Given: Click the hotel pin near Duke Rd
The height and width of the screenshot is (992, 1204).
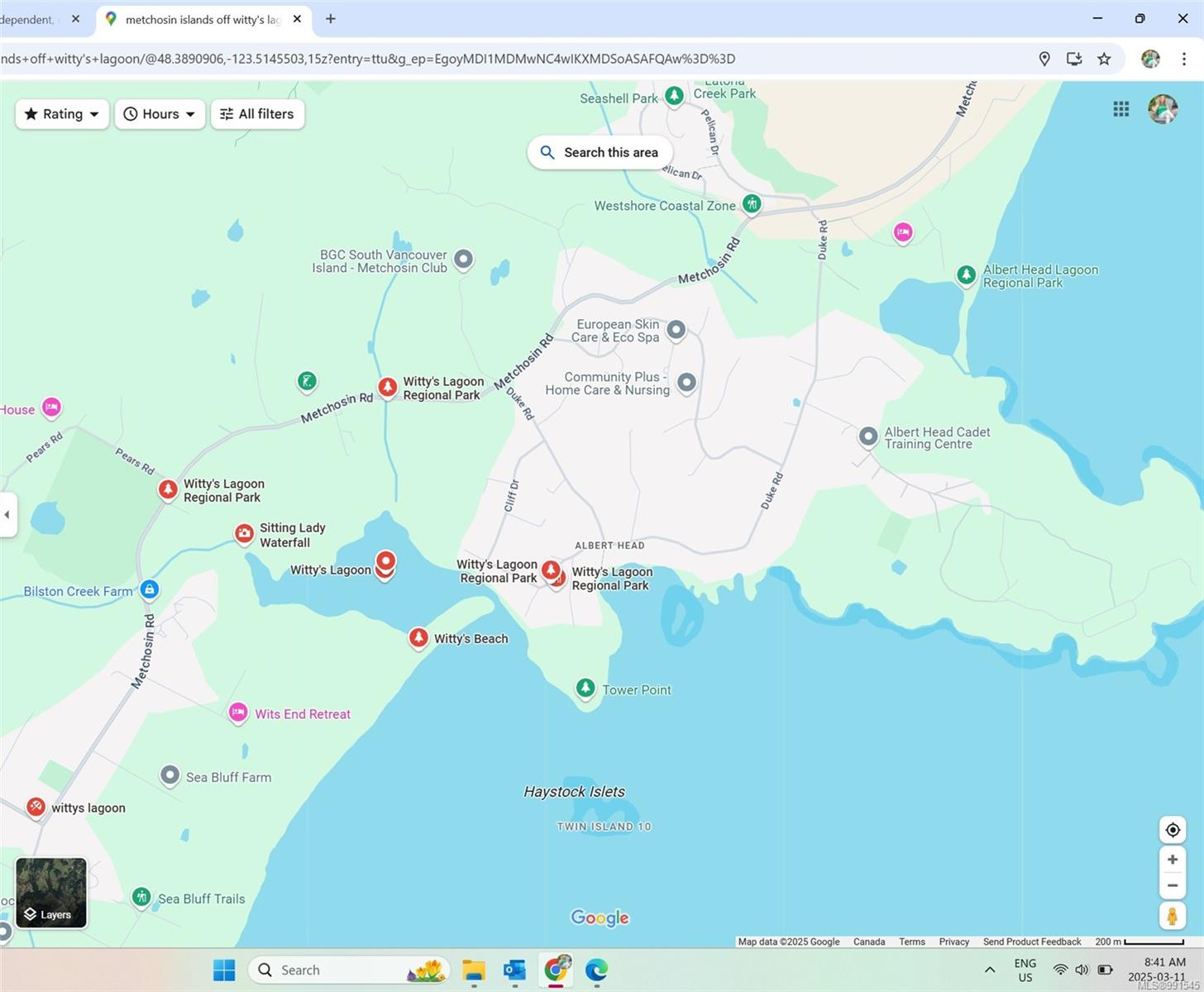Looking at the screenshot, I should (x=903, y=232).
